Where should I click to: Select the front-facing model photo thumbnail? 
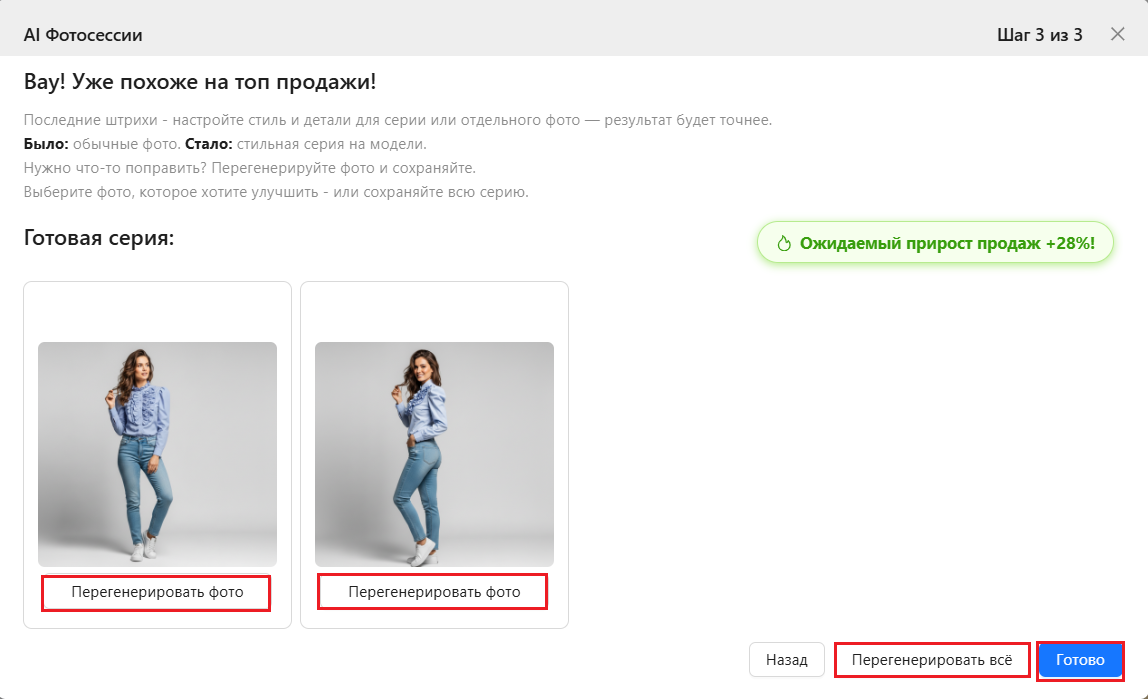pyautogui.click(x=157, y=454)
